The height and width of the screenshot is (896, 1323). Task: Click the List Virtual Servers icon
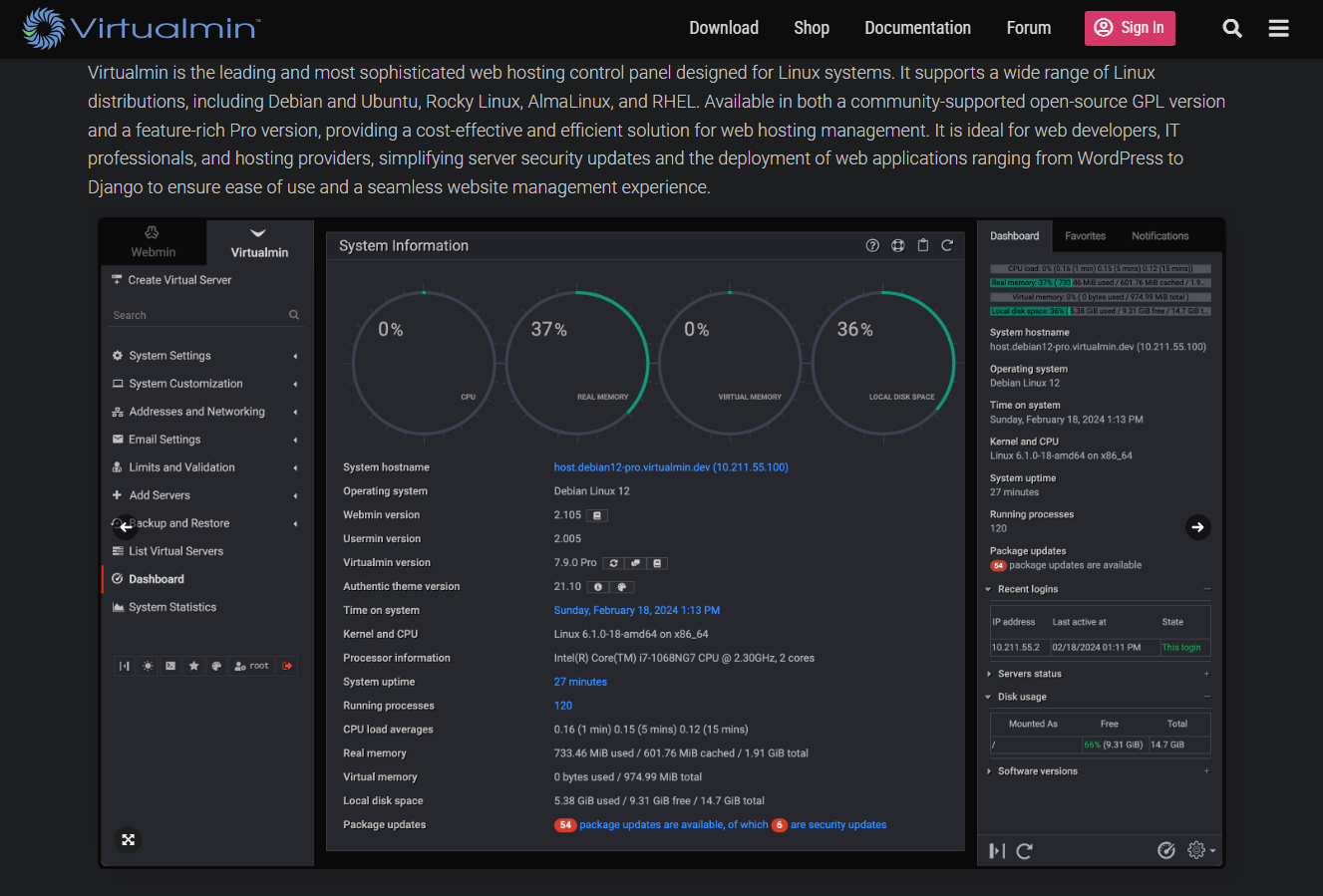pos(118,551)
